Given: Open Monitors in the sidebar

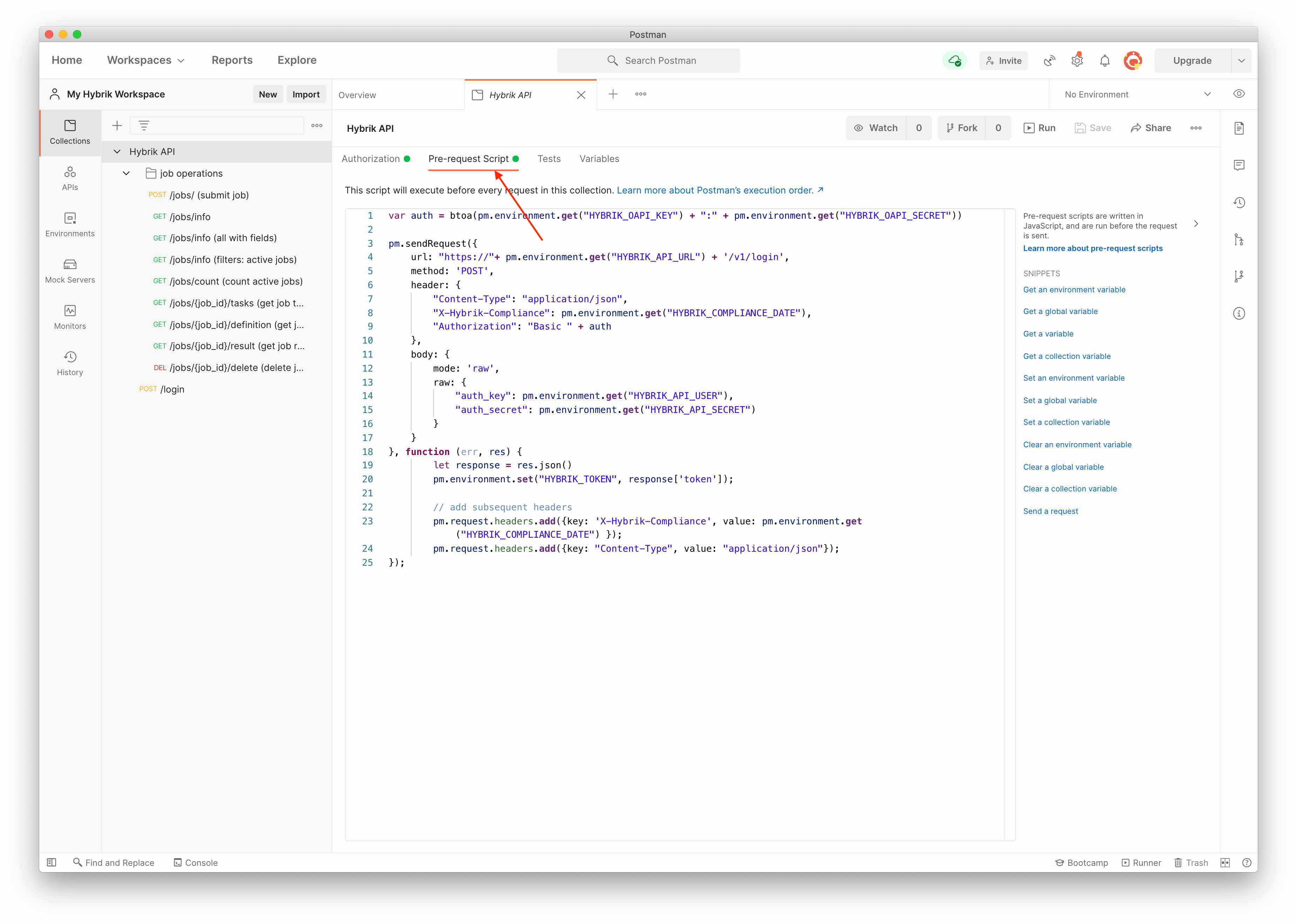Looking at the screenshot, I should pos(70,317).
